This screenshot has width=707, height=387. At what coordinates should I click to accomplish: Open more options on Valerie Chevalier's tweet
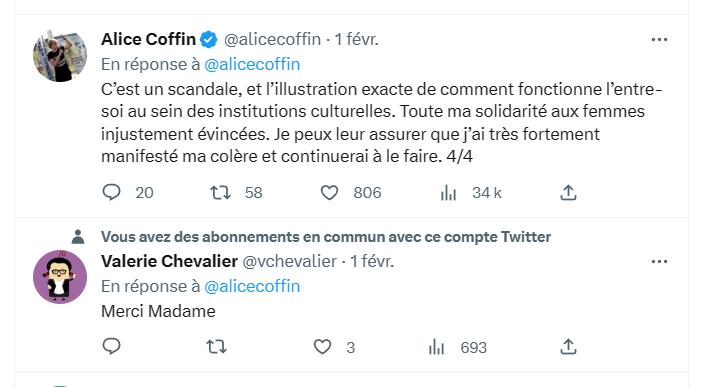659,262
